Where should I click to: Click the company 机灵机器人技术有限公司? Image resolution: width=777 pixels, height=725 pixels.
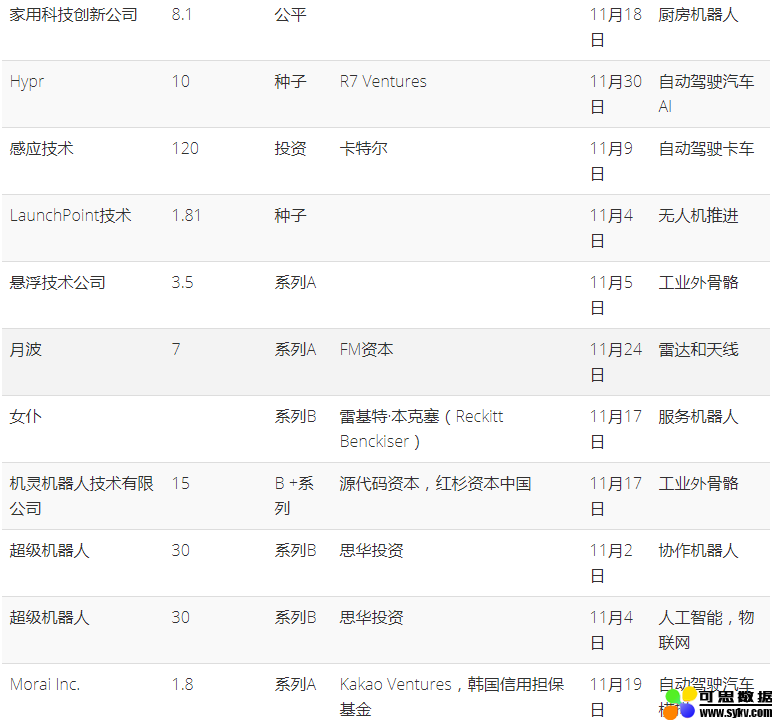[82, 496]
